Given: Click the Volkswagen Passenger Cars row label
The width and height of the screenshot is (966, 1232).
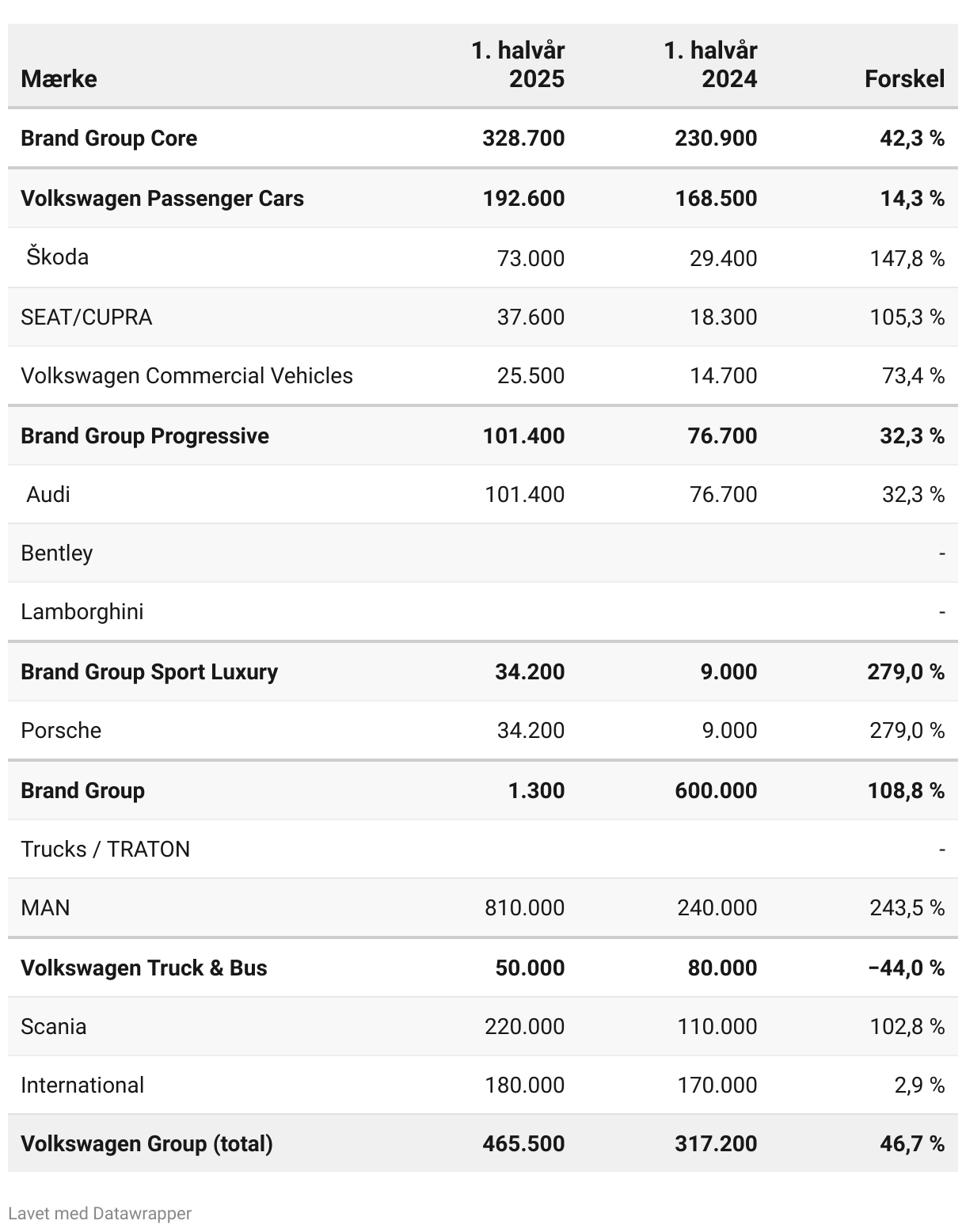Looking at the screenshot, I should (162, 198).
